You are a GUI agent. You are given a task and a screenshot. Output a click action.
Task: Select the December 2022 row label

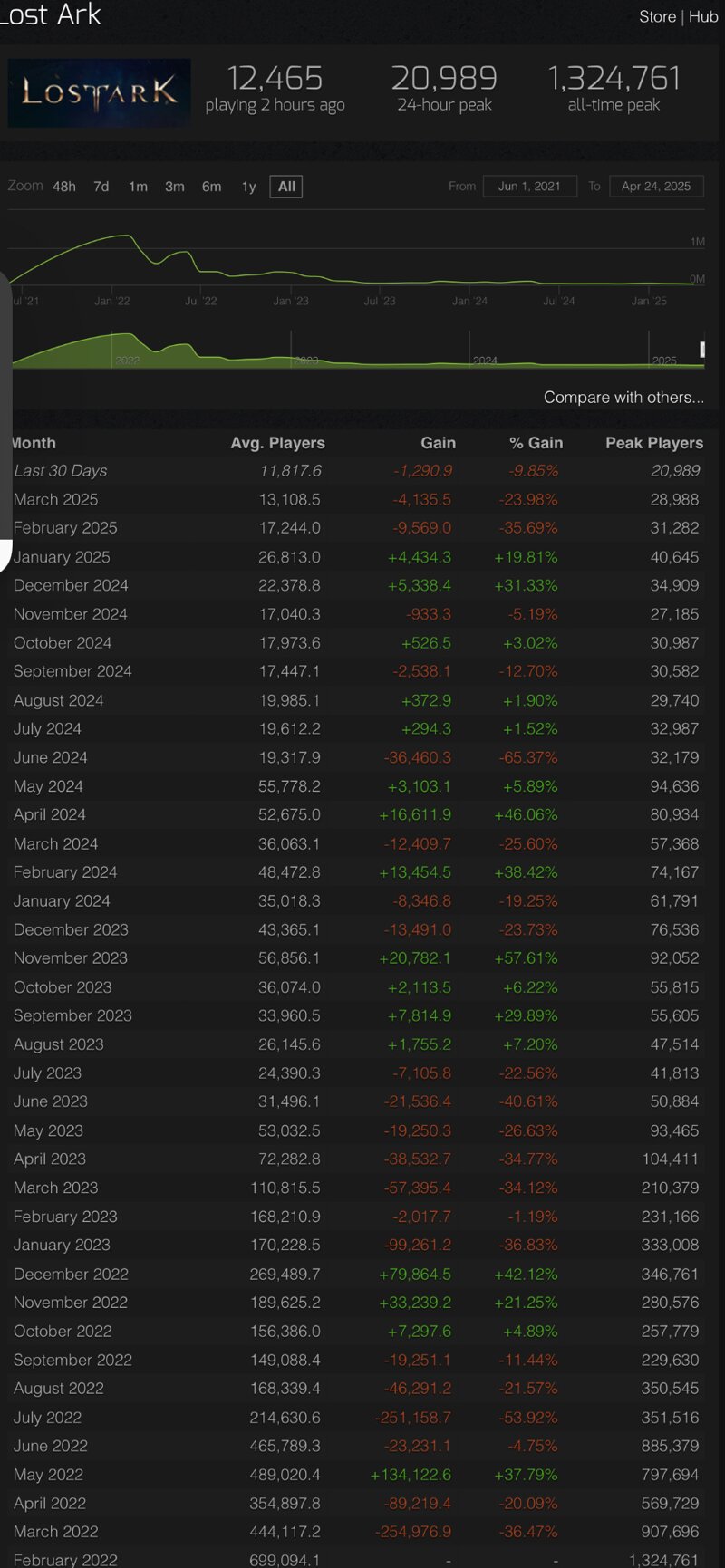point(71,1275)
